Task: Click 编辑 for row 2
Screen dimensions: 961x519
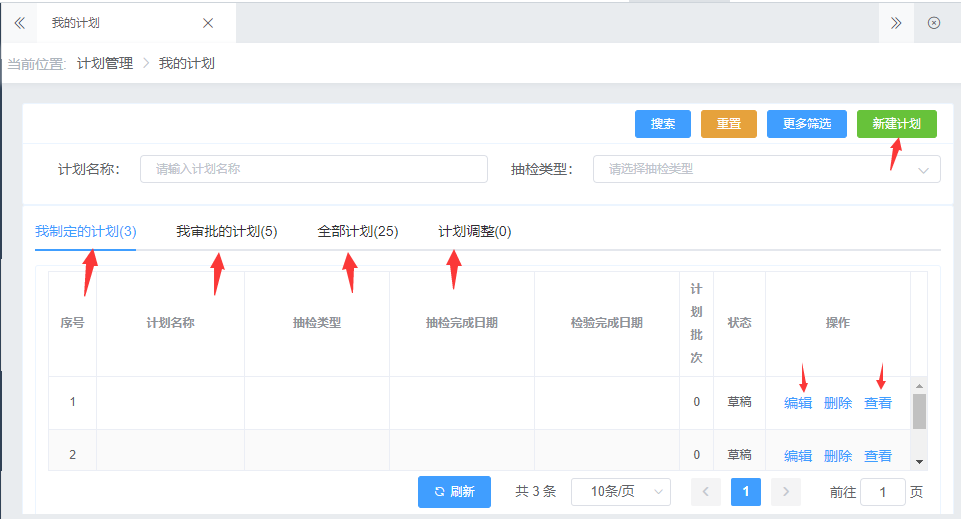Action: point(798,456)
